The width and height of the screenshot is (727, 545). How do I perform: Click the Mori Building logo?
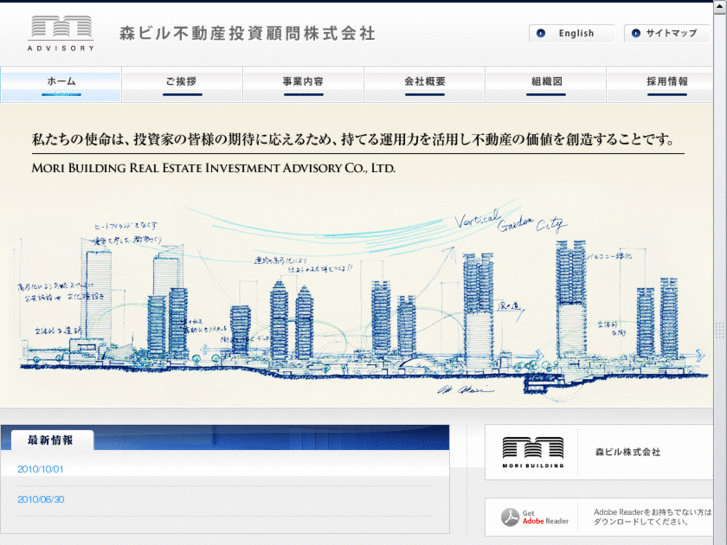(533, 452)
